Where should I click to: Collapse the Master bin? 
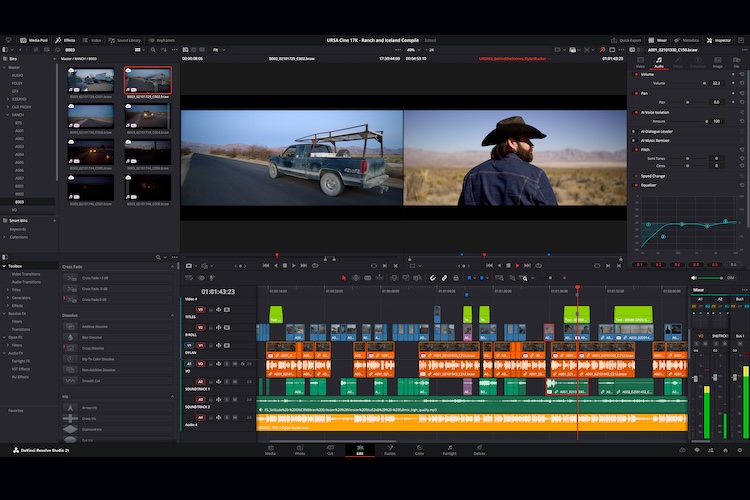click(4, 67)
